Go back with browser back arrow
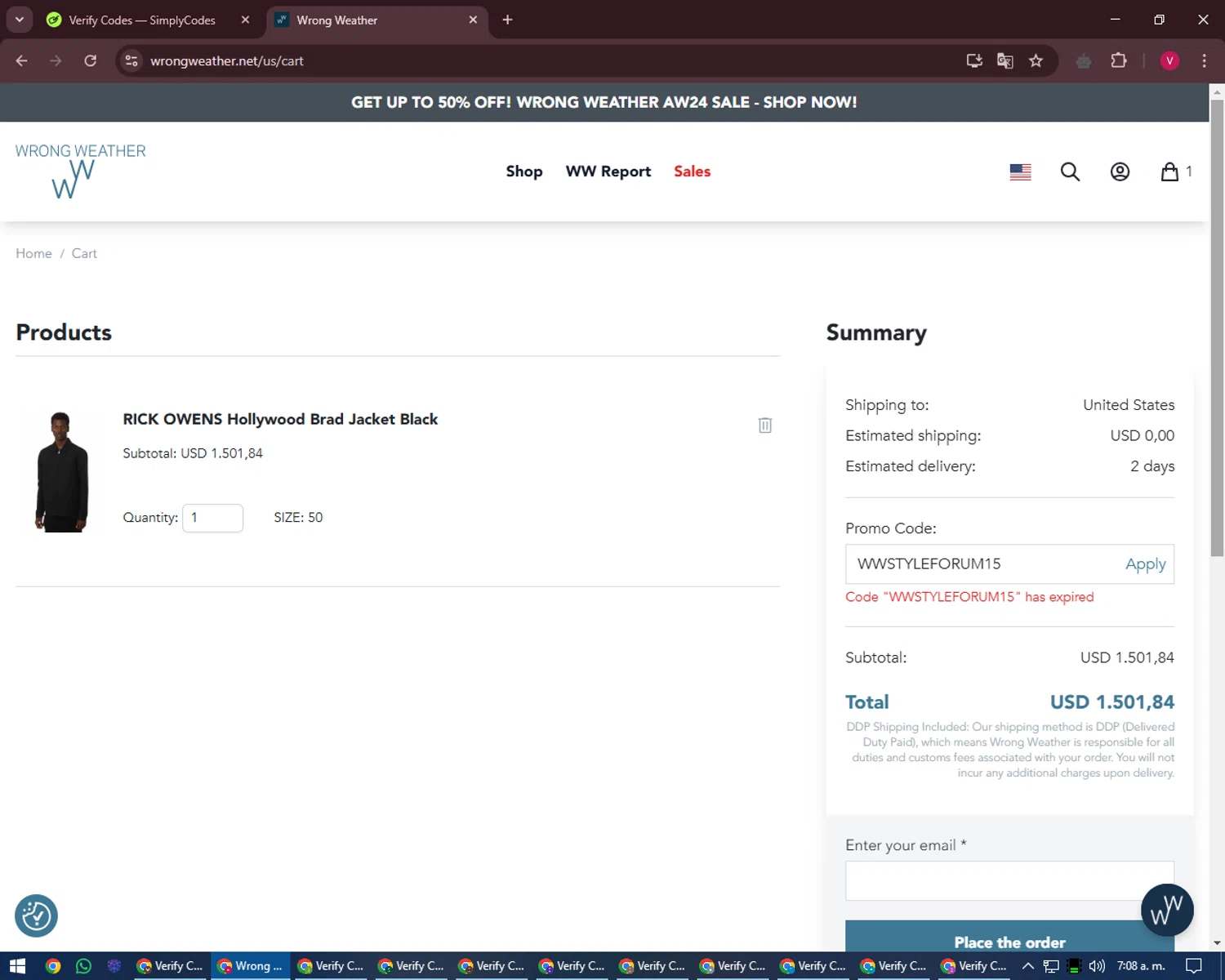 [x=22, y=60]
